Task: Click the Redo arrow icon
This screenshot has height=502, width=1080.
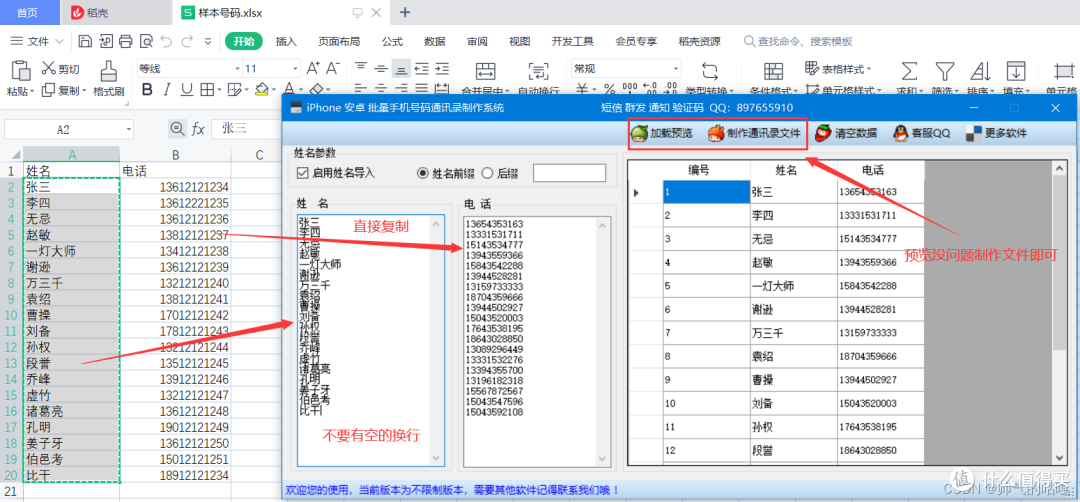Action: pyautogui.click(x=187, y=41)
